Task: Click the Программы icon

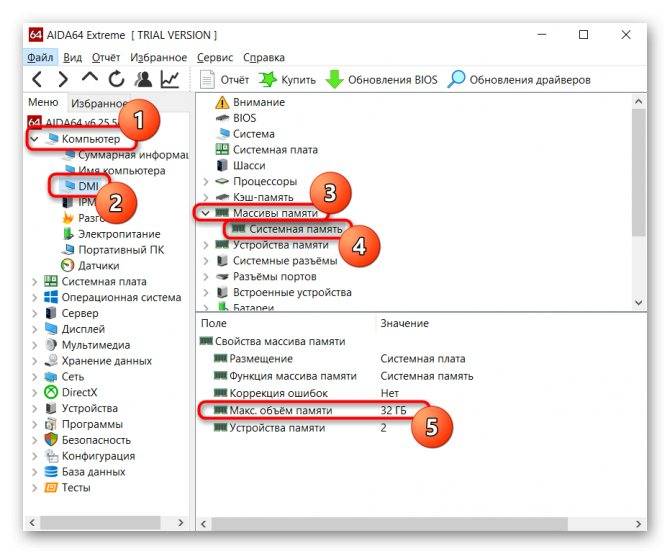Action: 51,424
